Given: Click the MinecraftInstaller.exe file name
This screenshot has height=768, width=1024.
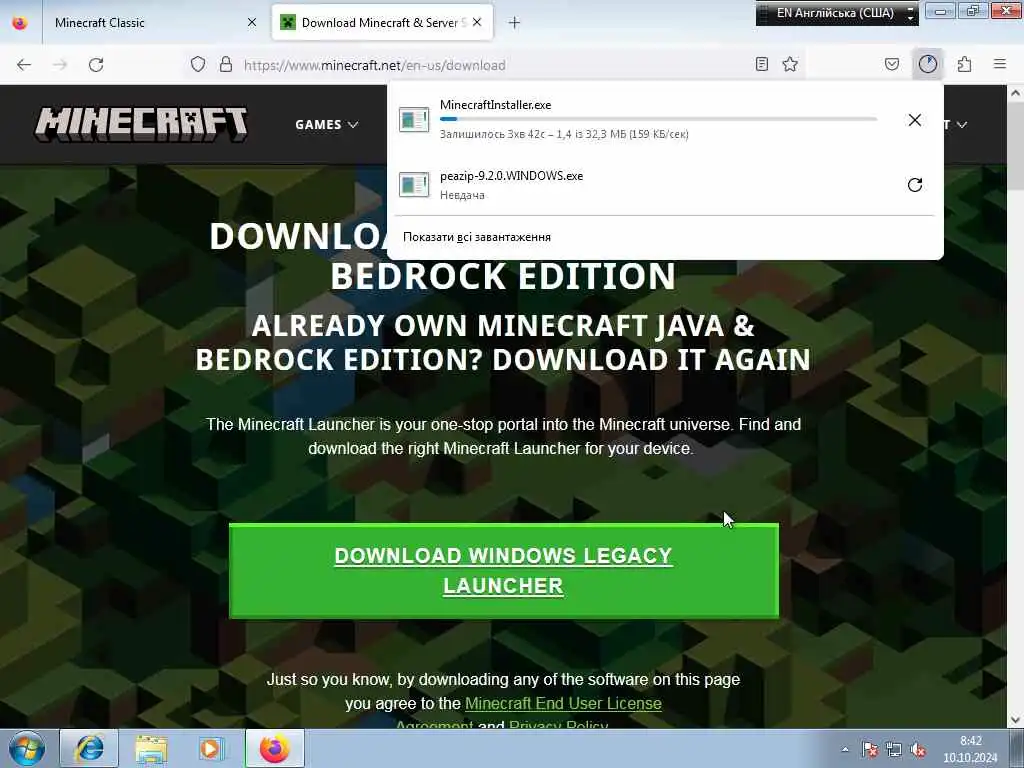Looking at the screenshot, I should tap(496, 105).
